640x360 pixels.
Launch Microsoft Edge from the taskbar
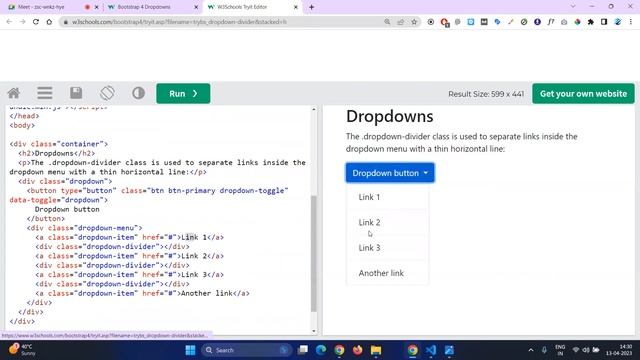point(321,350)
